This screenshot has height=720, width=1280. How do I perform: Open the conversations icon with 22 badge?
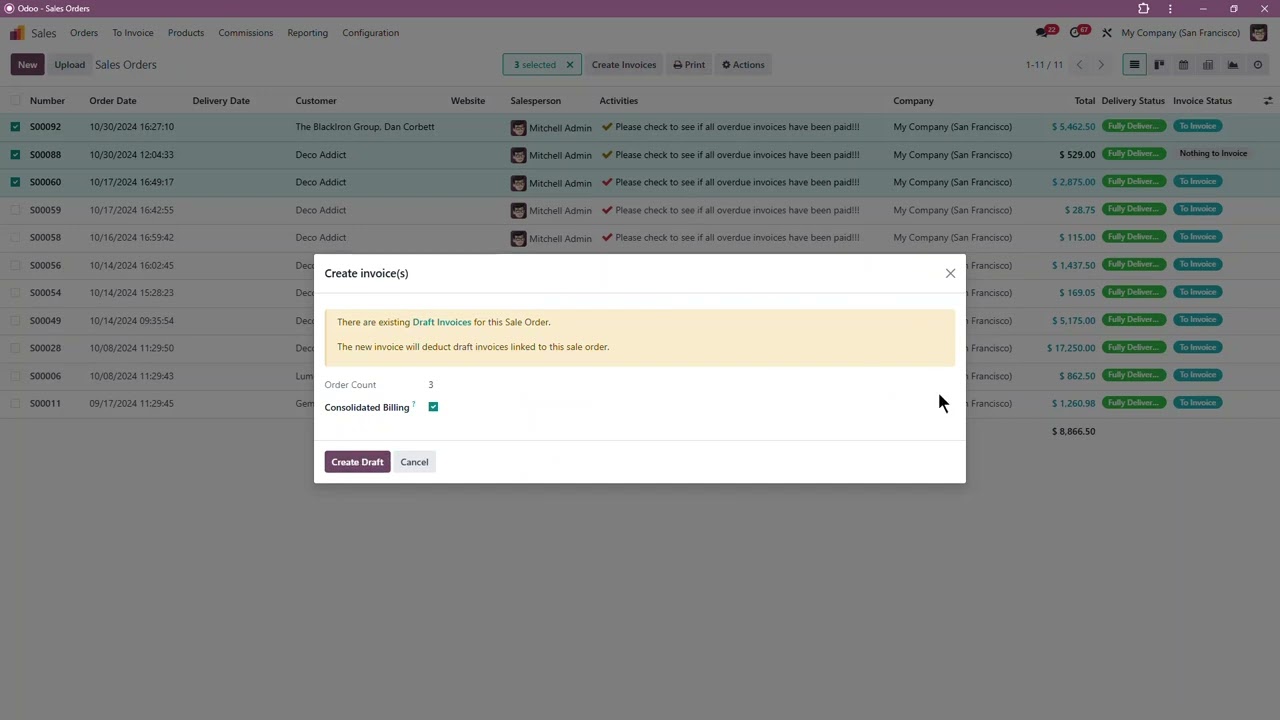click(x=1044, y=32)
